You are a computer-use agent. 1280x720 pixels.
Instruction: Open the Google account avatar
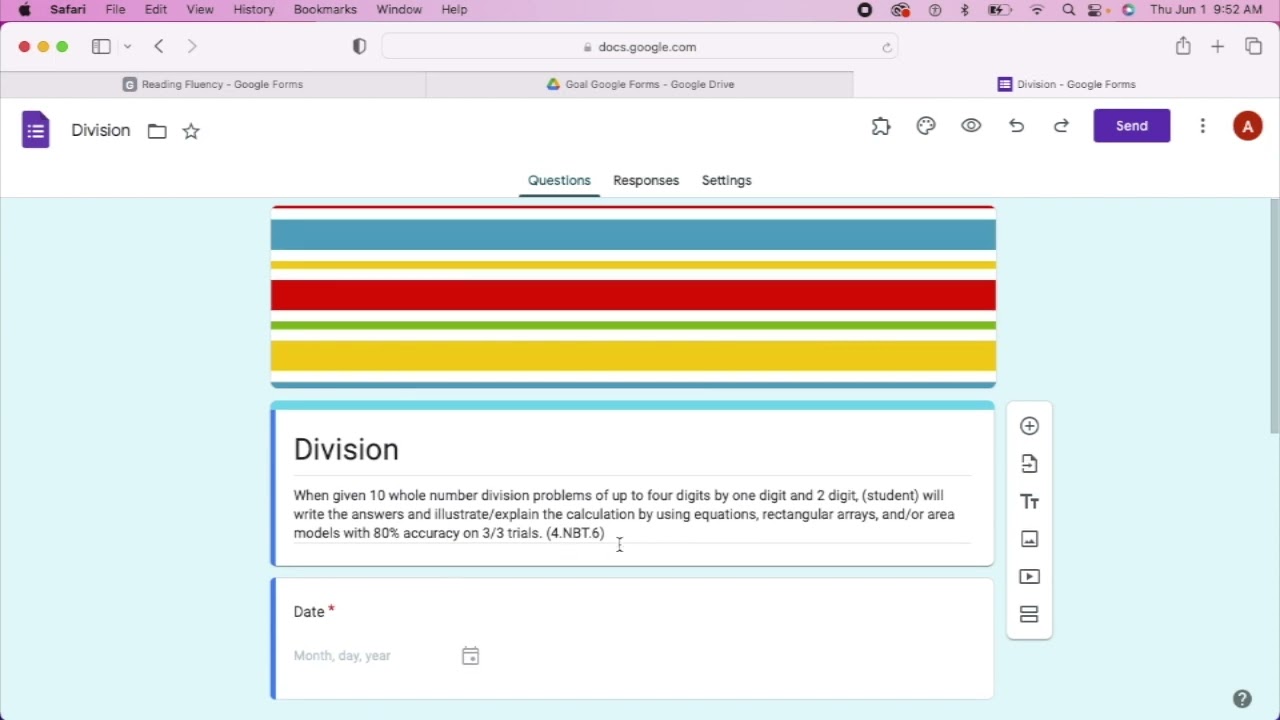(x=1247, y=127)
